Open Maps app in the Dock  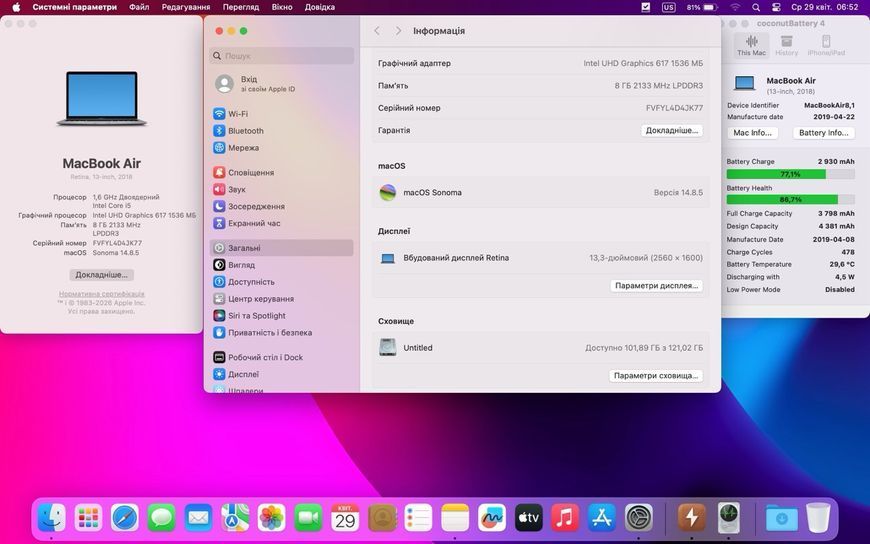[x=235, y=518]
